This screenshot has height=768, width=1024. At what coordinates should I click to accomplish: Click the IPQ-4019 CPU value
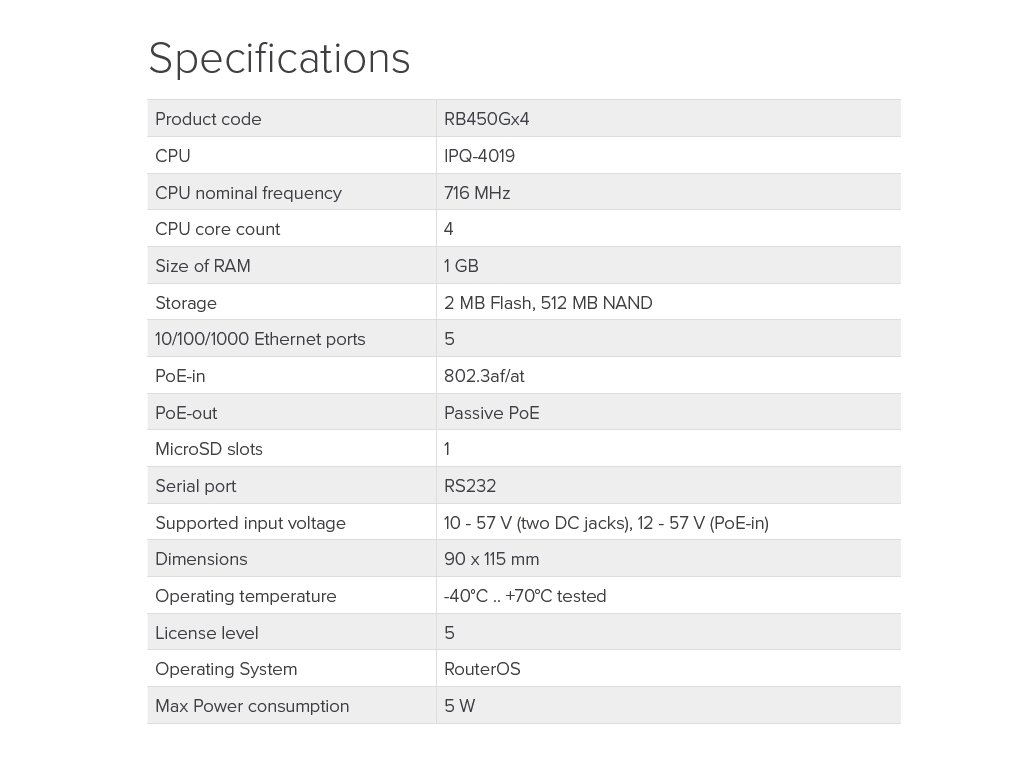pyautogui.click(x=479, y=156)
